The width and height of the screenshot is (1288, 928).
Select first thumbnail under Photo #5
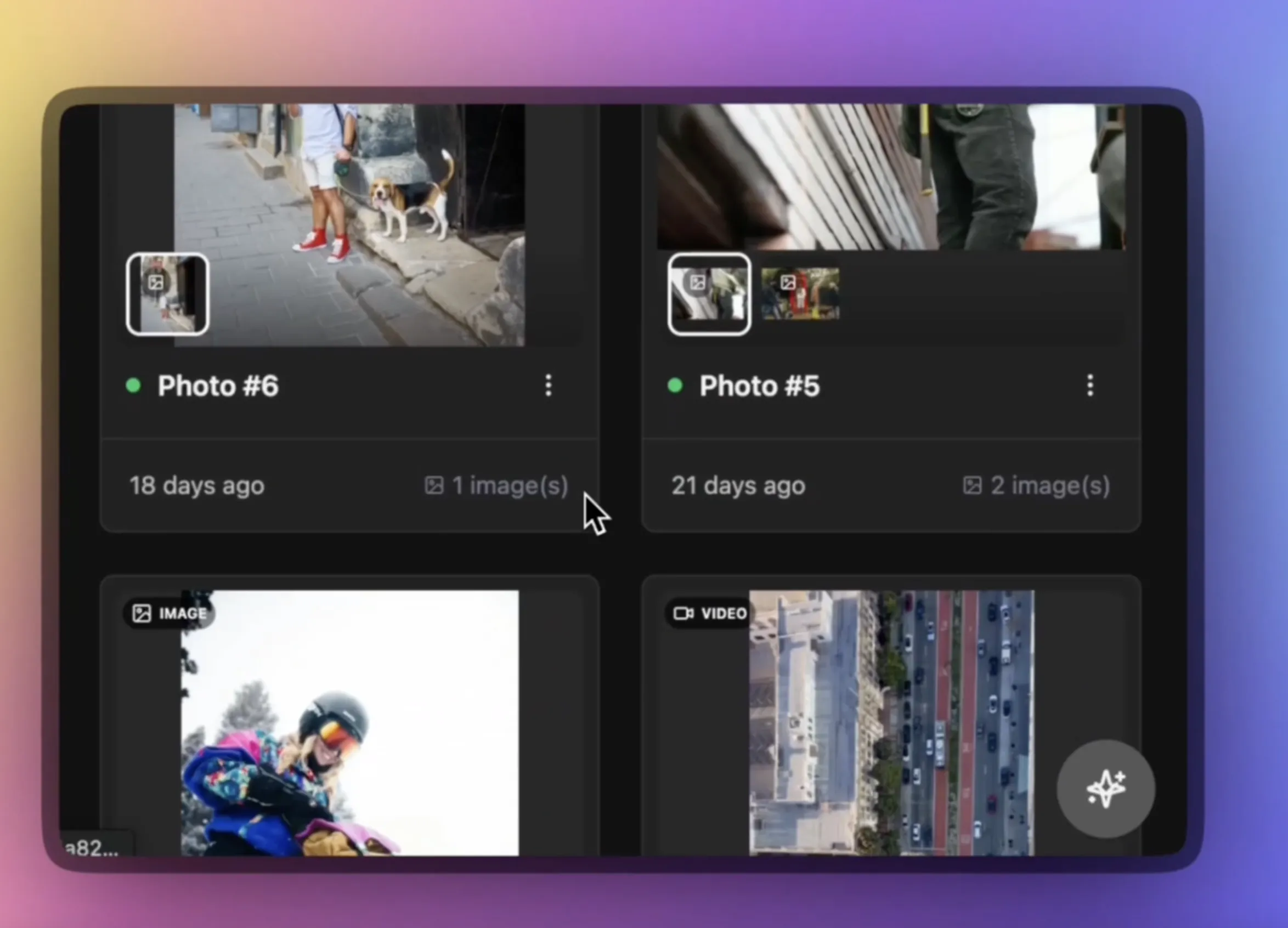(x=709, y=294)
